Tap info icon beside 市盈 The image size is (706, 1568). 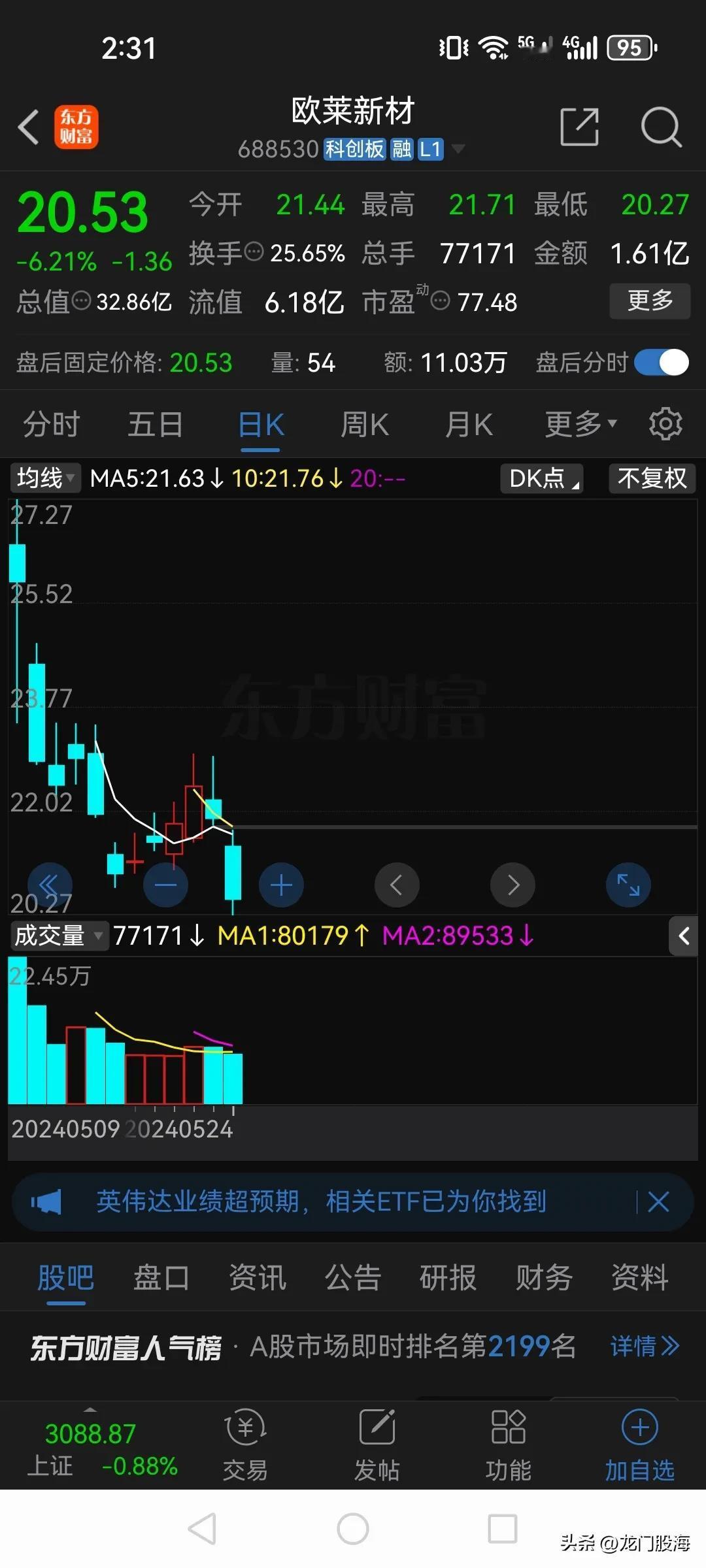441,301
